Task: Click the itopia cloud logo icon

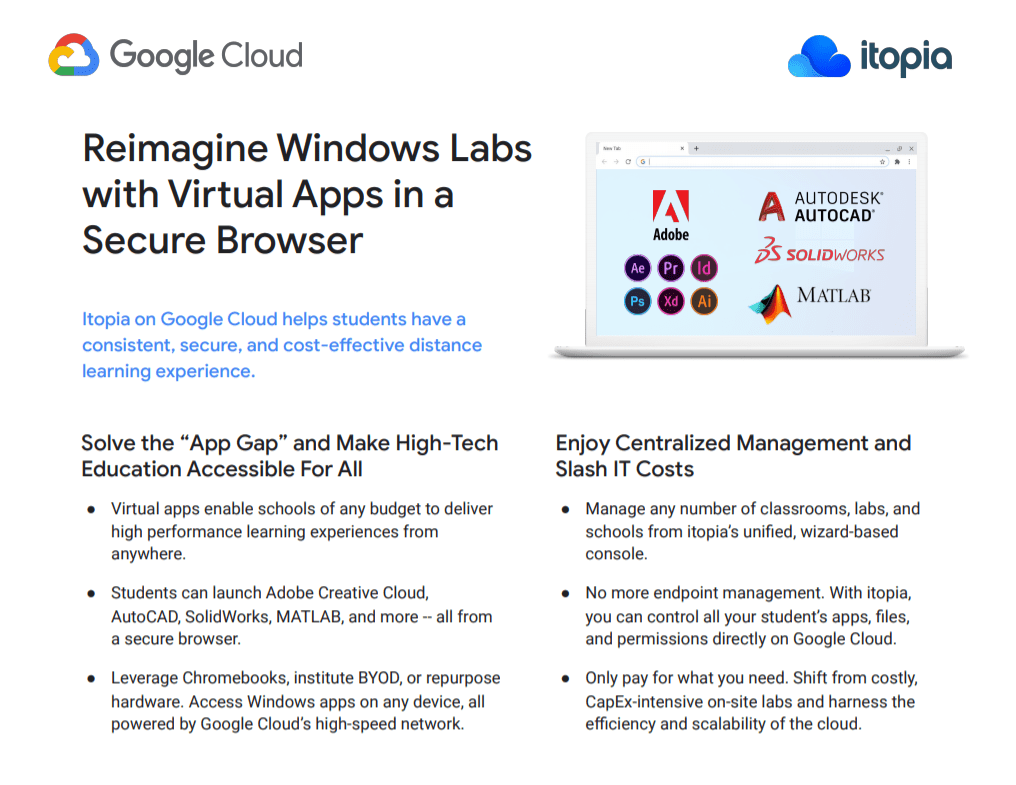Action: (x=819, y=56)
